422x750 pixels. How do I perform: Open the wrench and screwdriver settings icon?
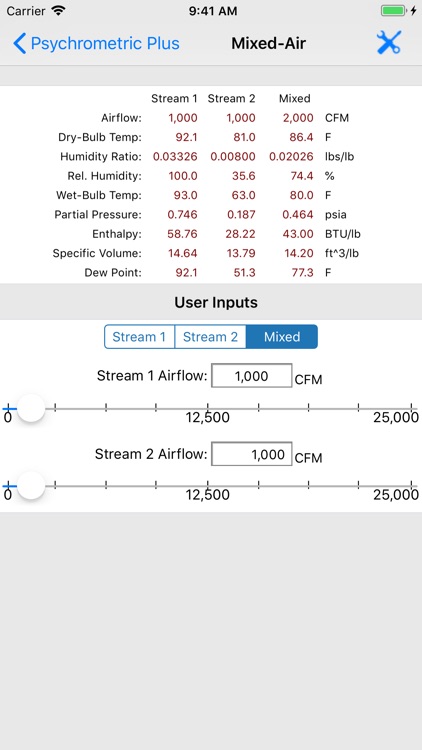pos(389,43)
